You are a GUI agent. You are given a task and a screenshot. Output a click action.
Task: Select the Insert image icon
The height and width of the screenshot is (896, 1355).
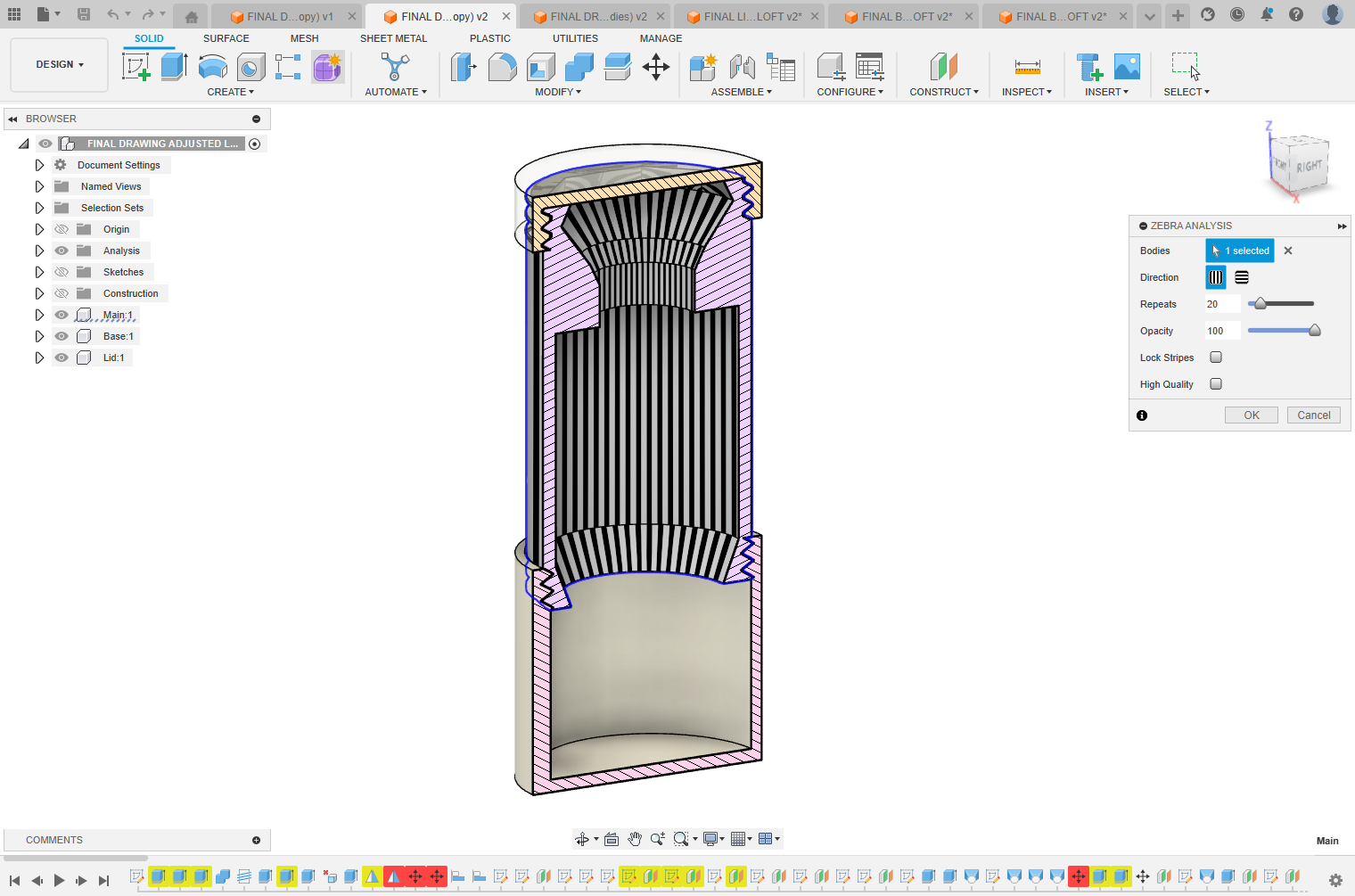pyautogui.click(x=1127, y=67)
